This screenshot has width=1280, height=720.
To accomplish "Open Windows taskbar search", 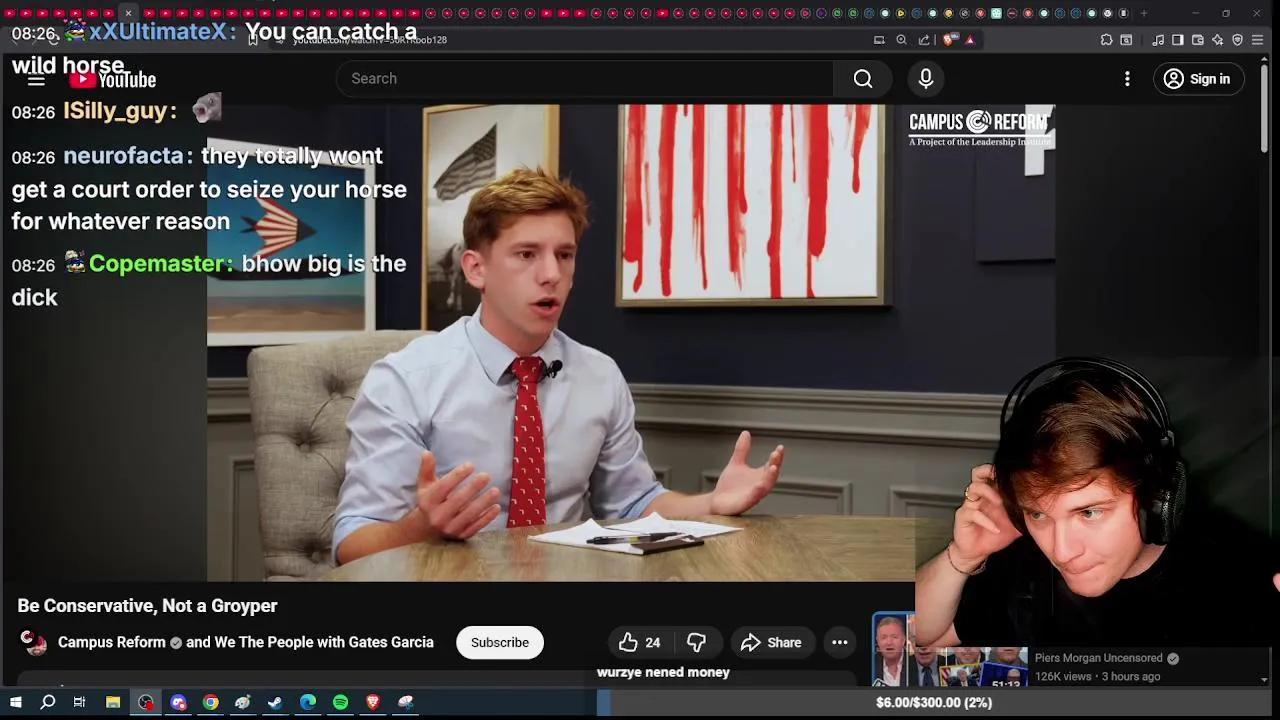I will [47, 703].
